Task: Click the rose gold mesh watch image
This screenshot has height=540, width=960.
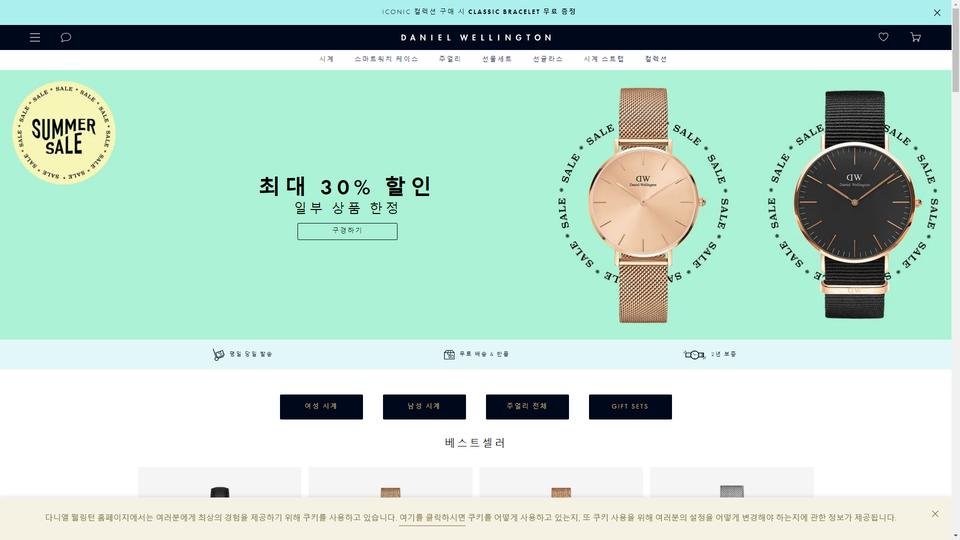Action: pos(643,205)
